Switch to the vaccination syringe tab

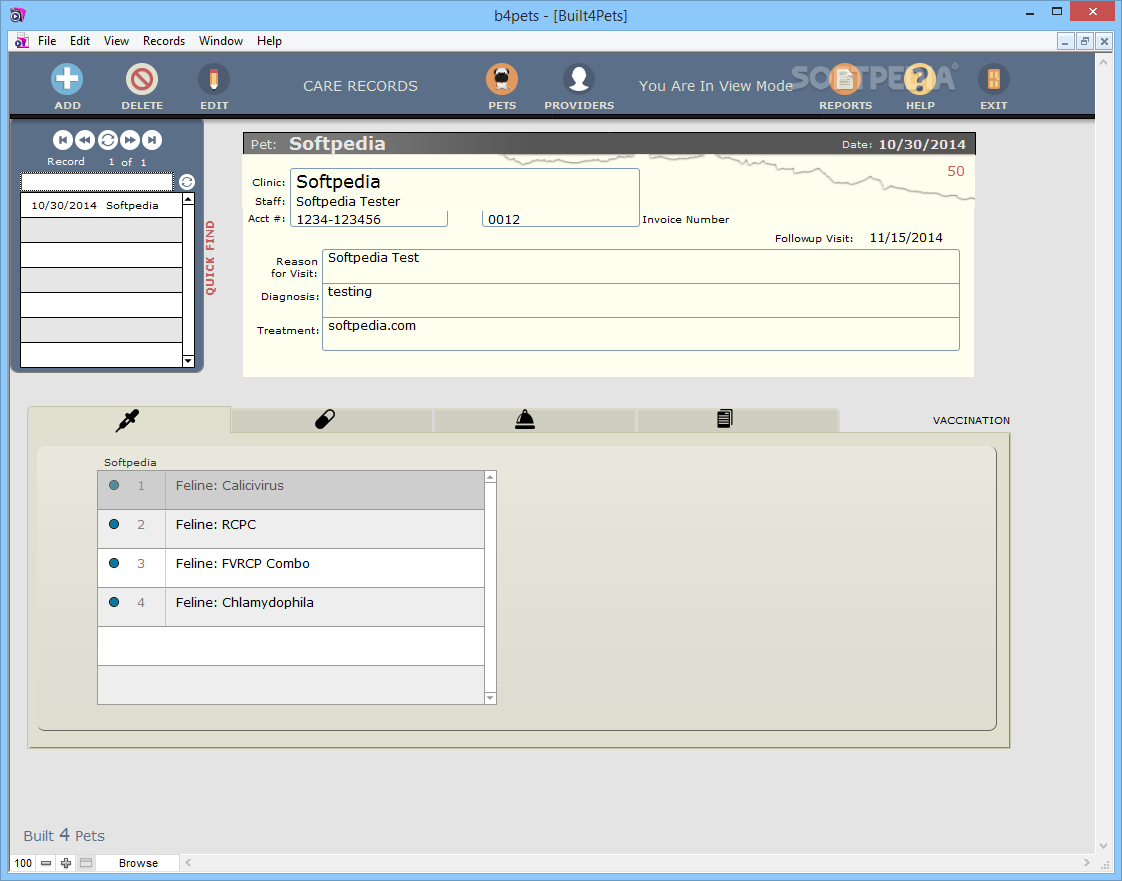coord(129,419)
